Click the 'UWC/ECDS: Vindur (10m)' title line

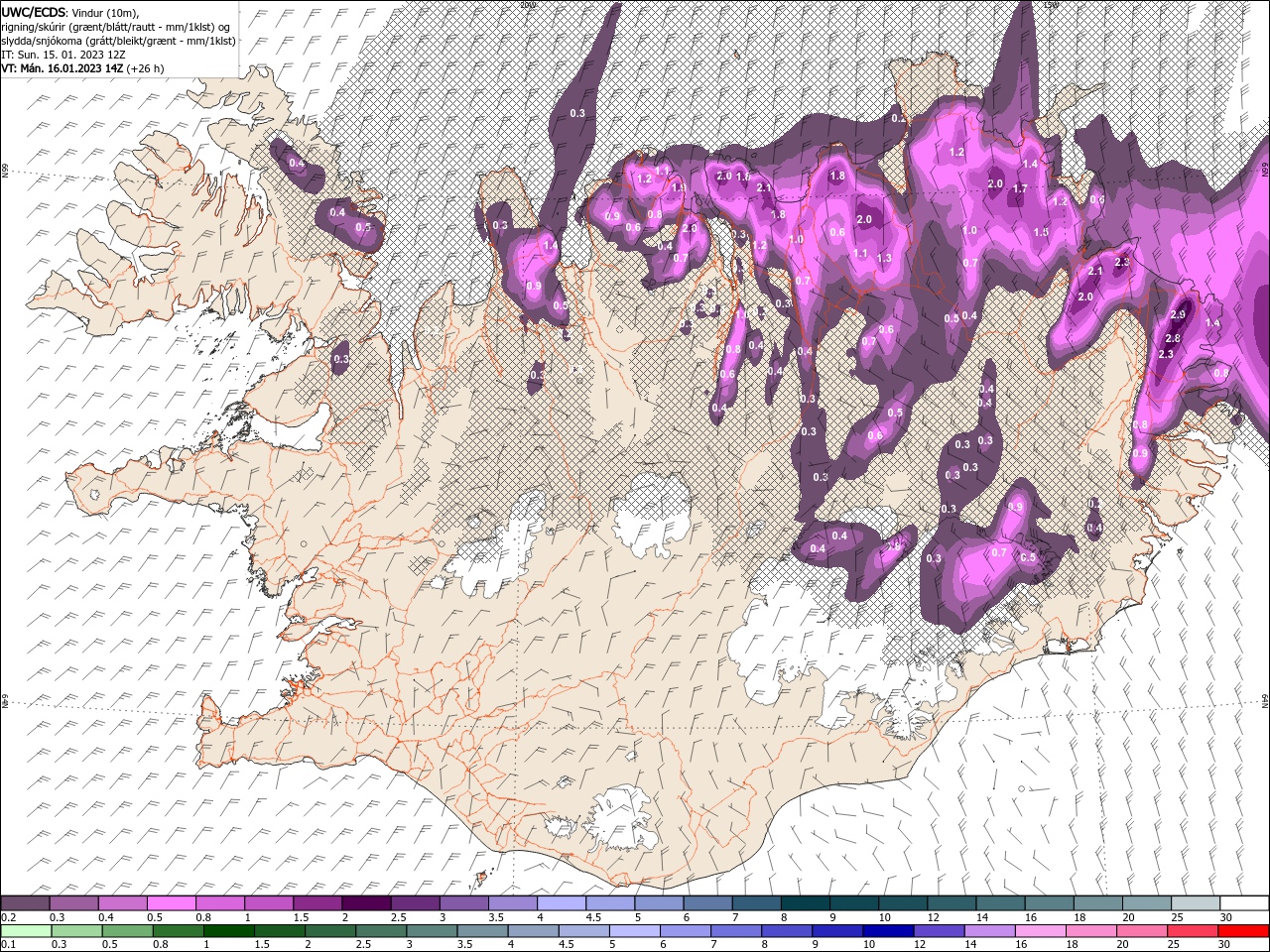point(70,12)
